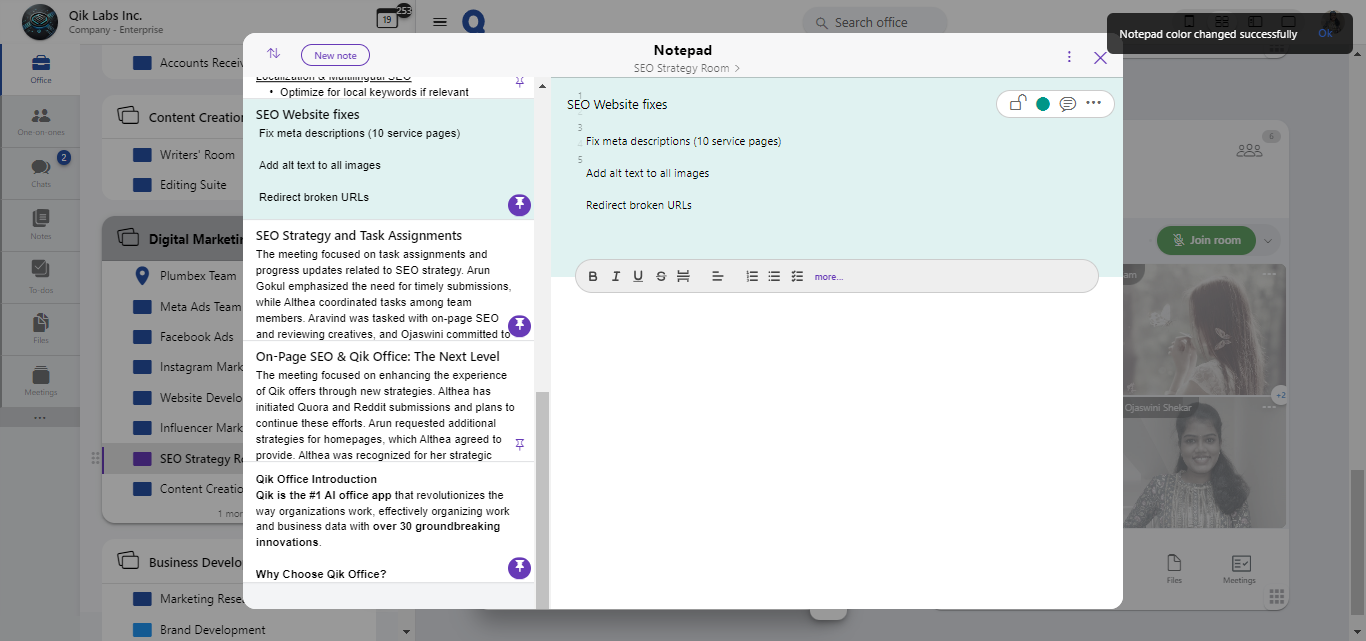1366x641 pixels.
Task: Expand more formatting options
Action: point(828,277)
